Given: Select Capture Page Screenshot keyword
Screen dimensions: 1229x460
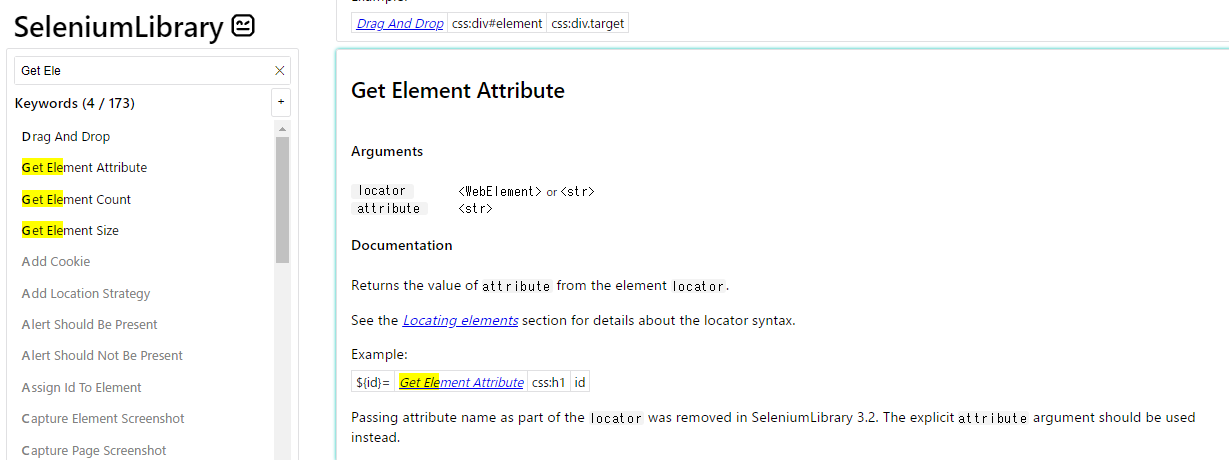Looking at the screenshot, I should click(94, 450).
